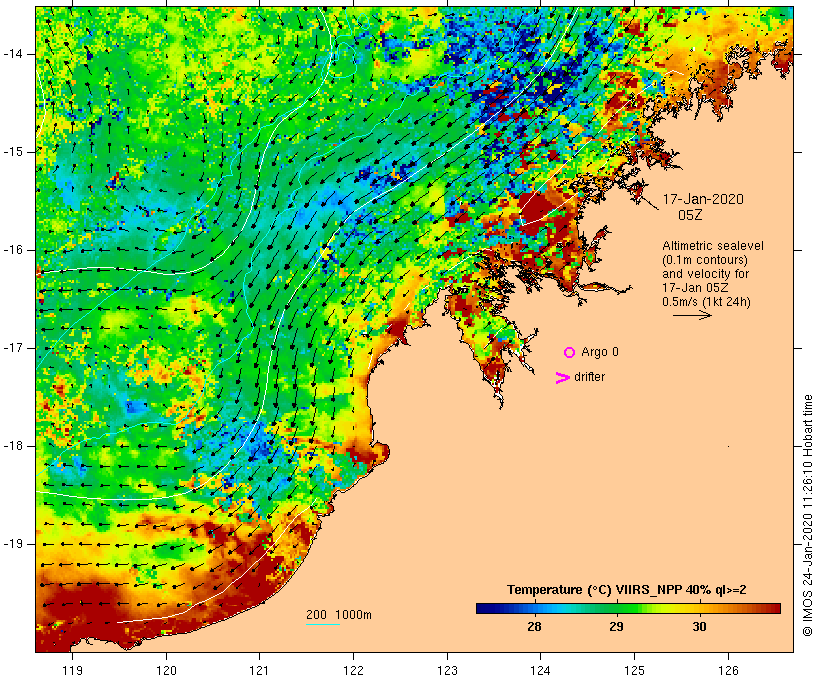Click the IMOS copyright timestamp text
Viewport: 820px width, 680px height.
tap(807, 515)
